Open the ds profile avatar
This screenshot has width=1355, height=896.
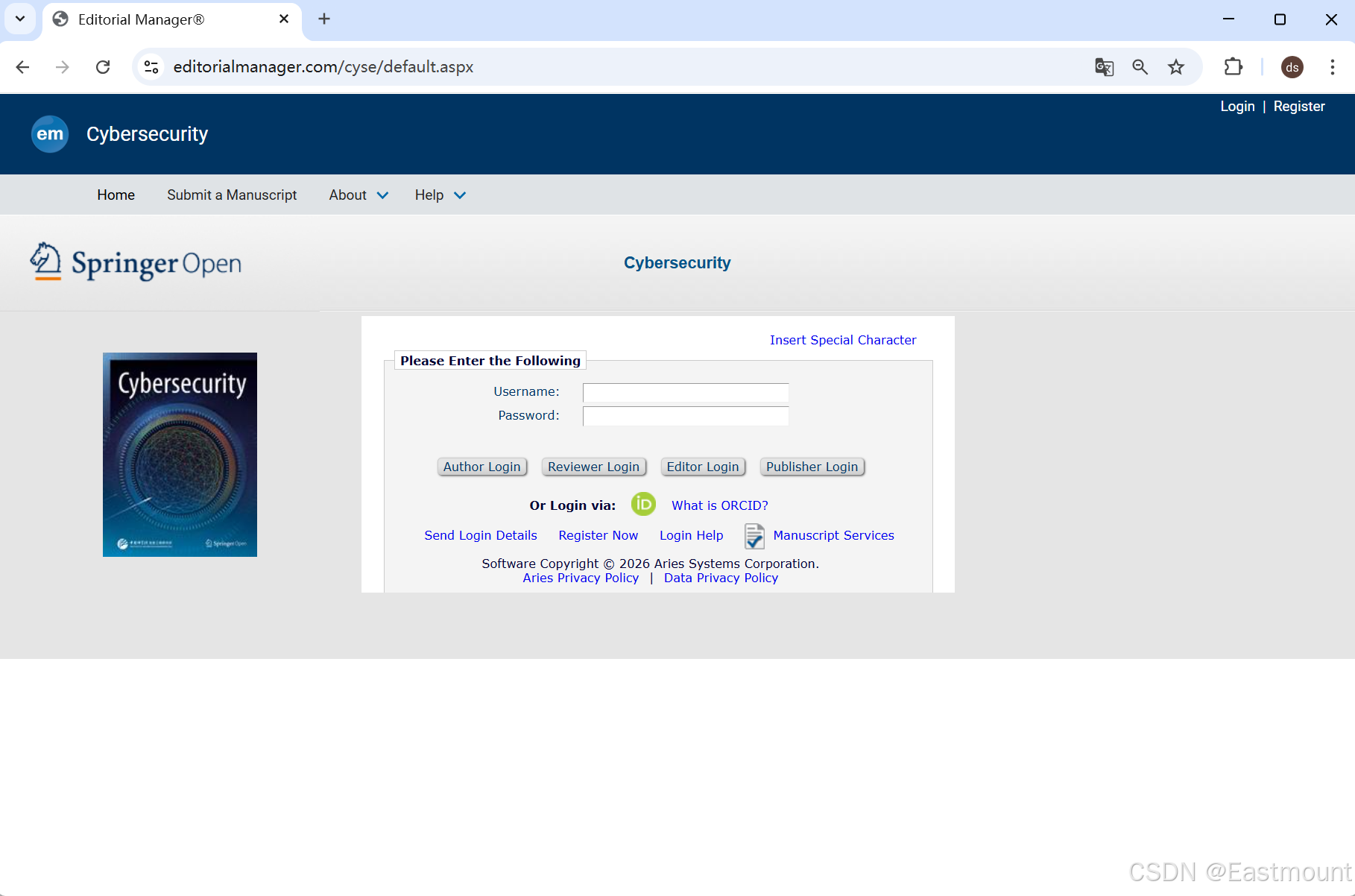coord(1292,67)
